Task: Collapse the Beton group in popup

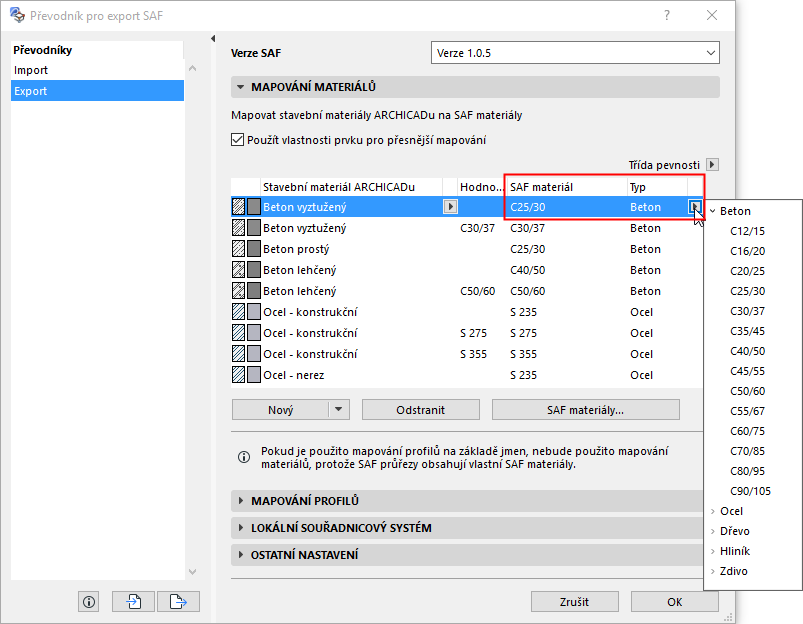Action: [712, 211]
